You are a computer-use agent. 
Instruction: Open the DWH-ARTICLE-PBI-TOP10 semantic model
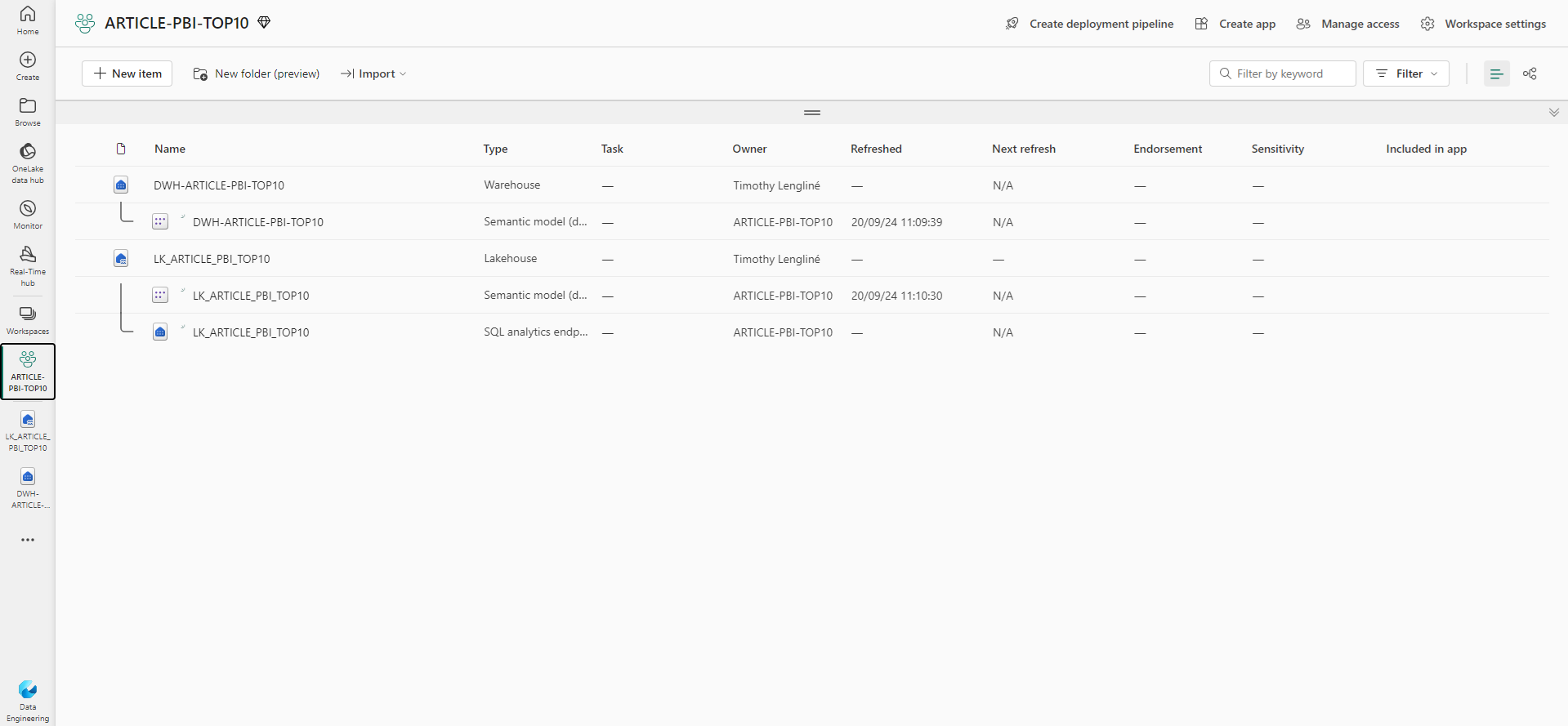coord(258,222)
